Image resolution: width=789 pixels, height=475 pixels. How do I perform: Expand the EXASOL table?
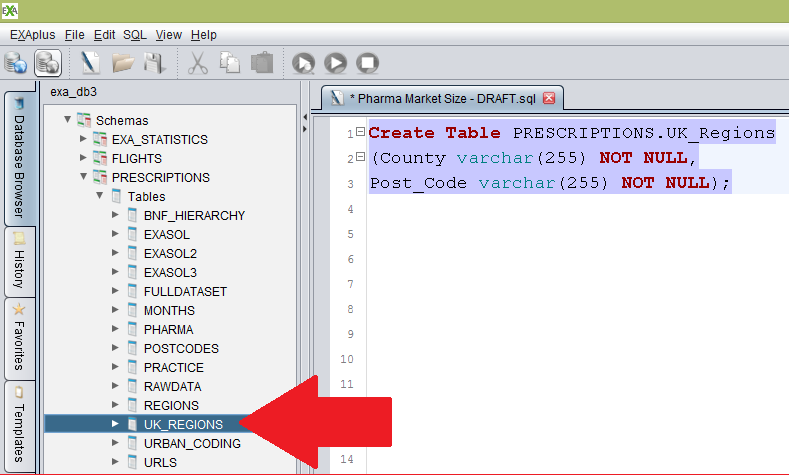point(115,234)
